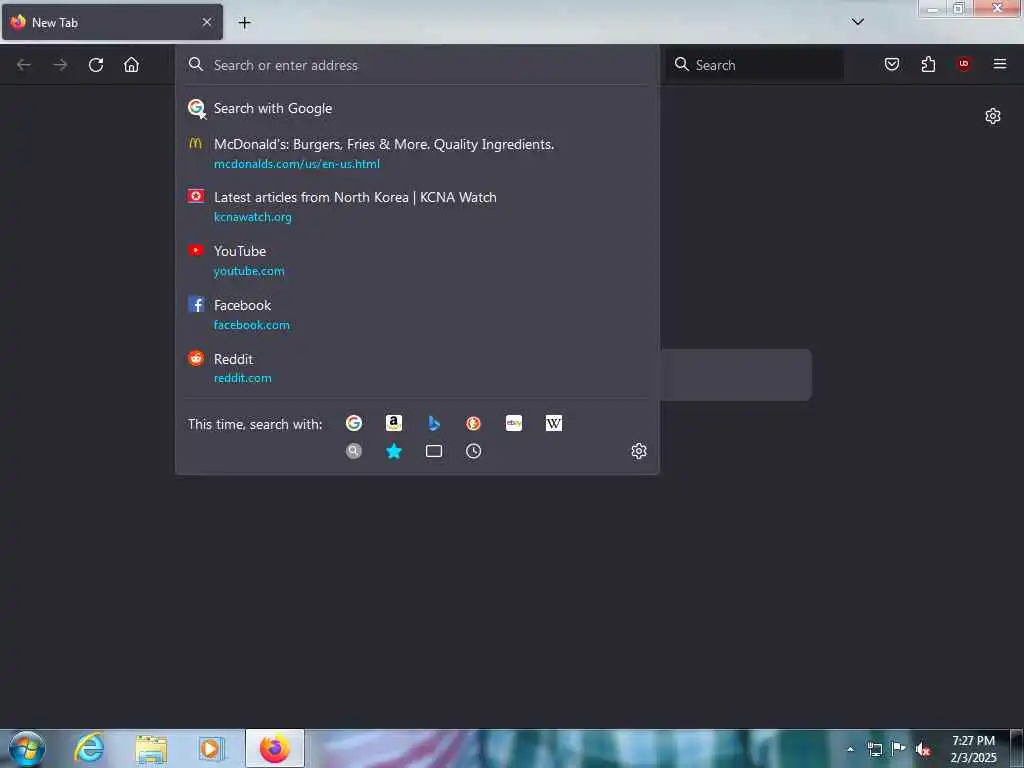Search with the gray magnifier engine
The height and width of the screenshot is (768, 1024).
point(353,451)
